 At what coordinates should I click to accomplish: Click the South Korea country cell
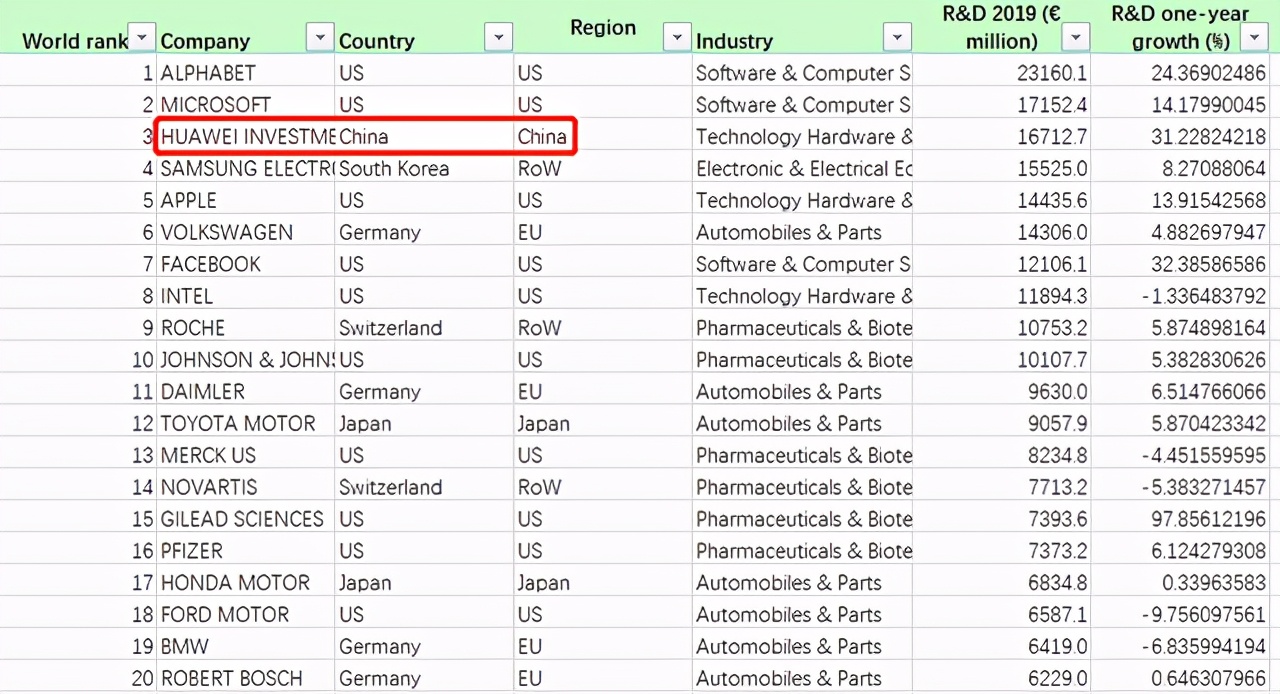pos(424,169)
